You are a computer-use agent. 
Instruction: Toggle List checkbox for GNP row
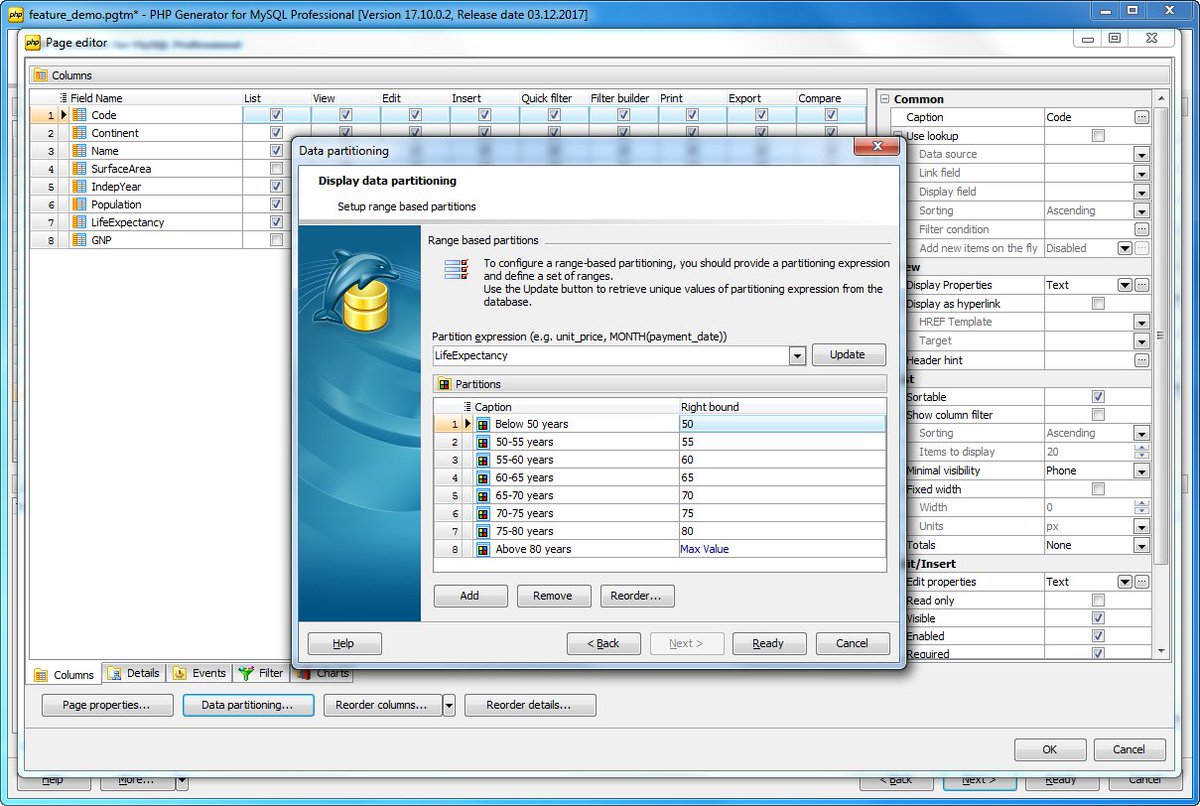[x=276, y=240]
